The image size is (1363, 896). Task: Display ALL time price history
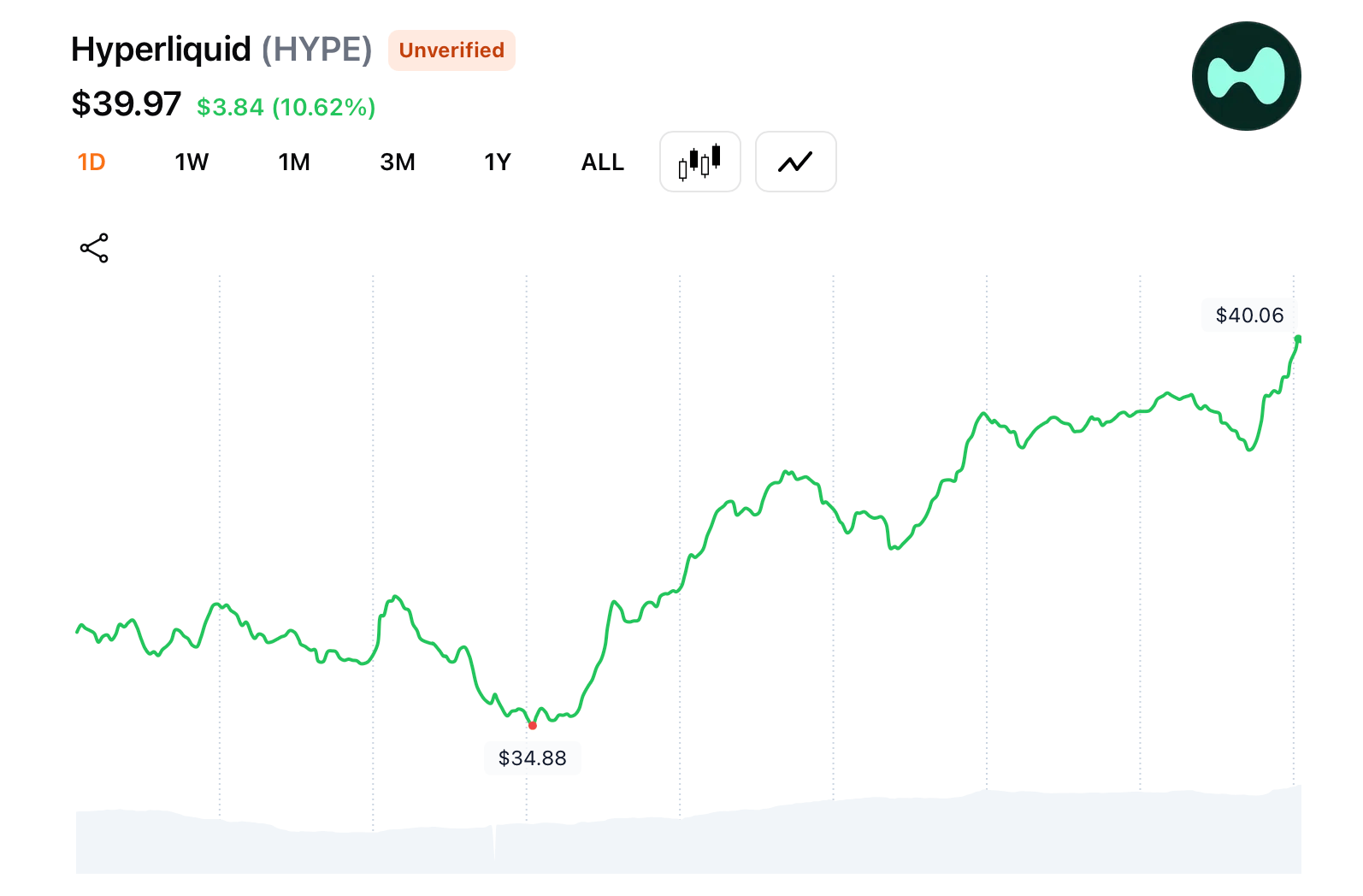(x=602, y=162)
